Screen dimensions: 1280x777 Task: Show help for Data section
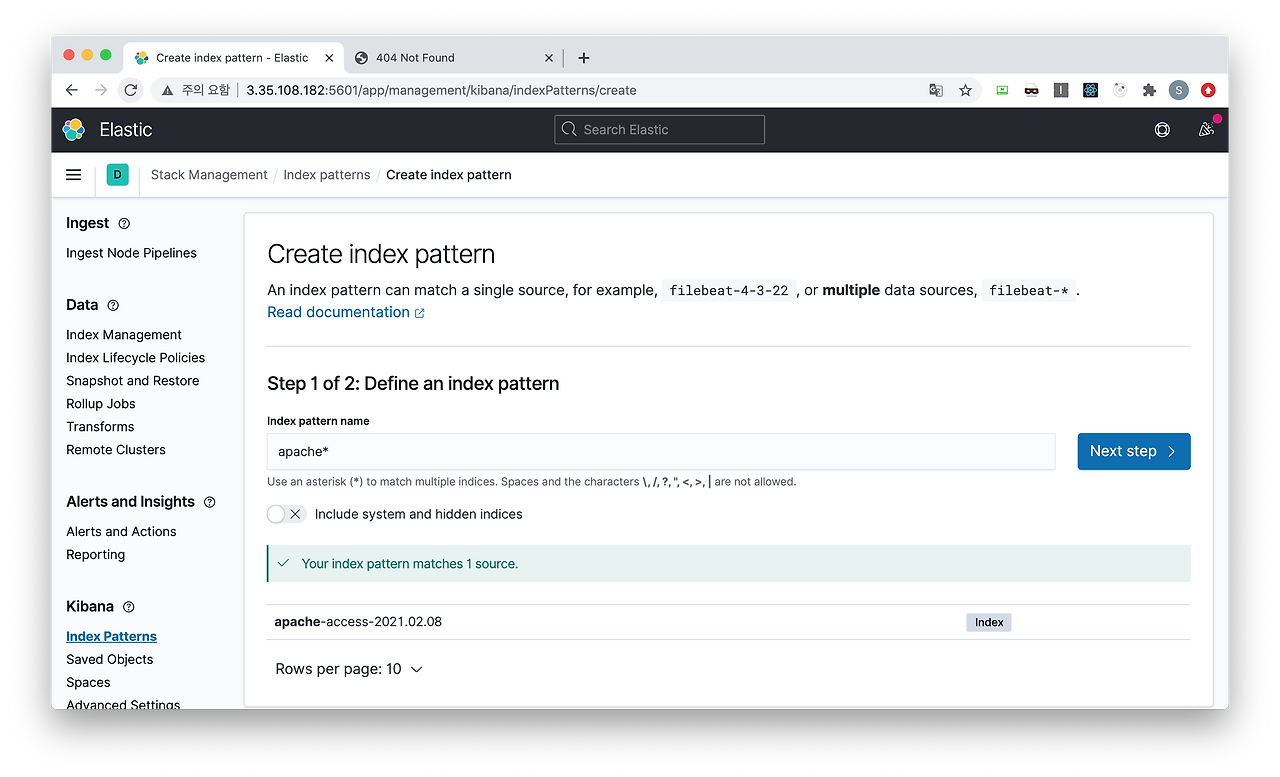pyautogui.click(x=113, y=306)
